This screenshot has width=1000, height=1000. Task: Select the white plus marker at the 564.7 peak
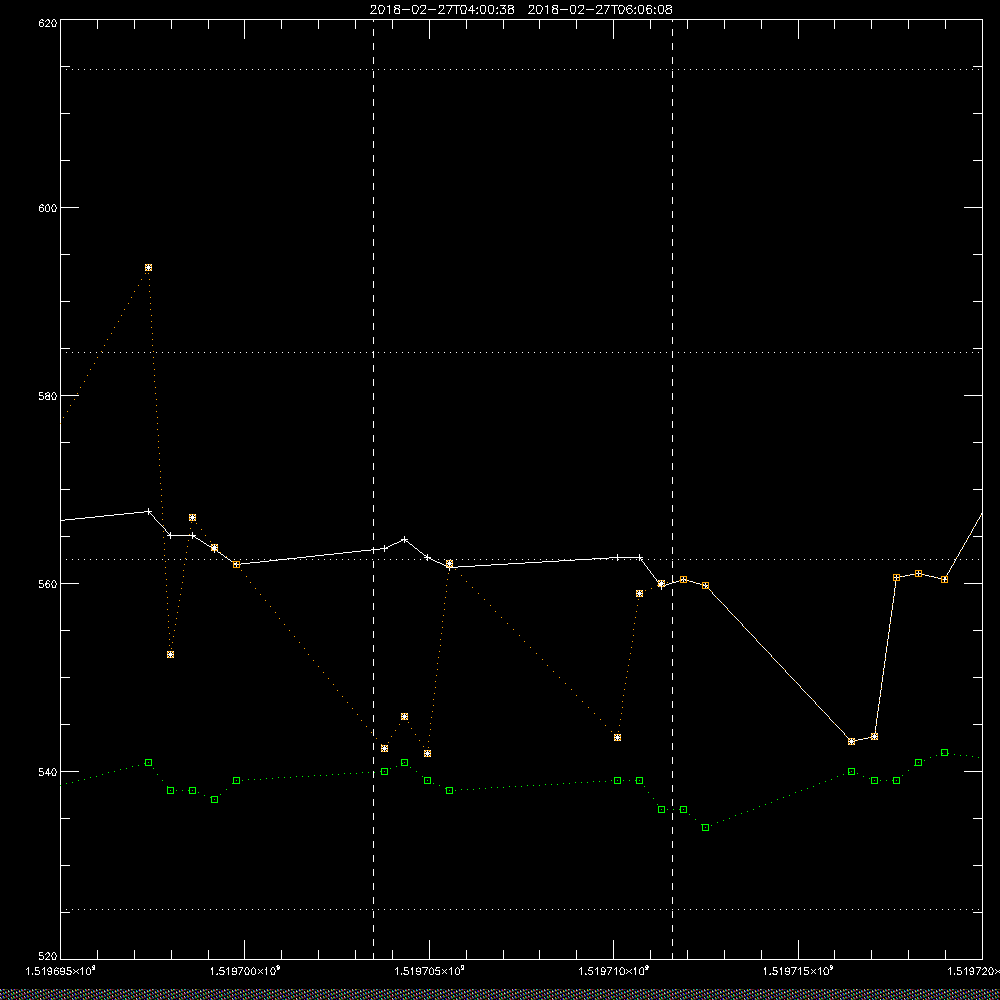(404, 540)
